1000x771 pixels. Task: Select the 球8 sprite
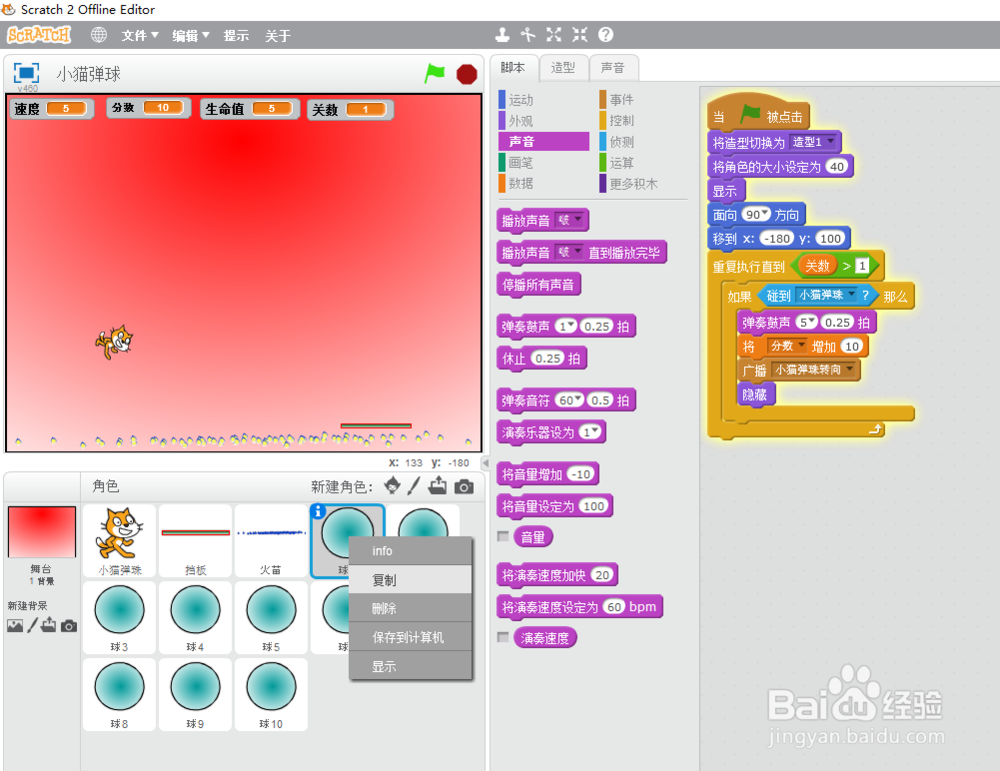(x=119, y=694)
